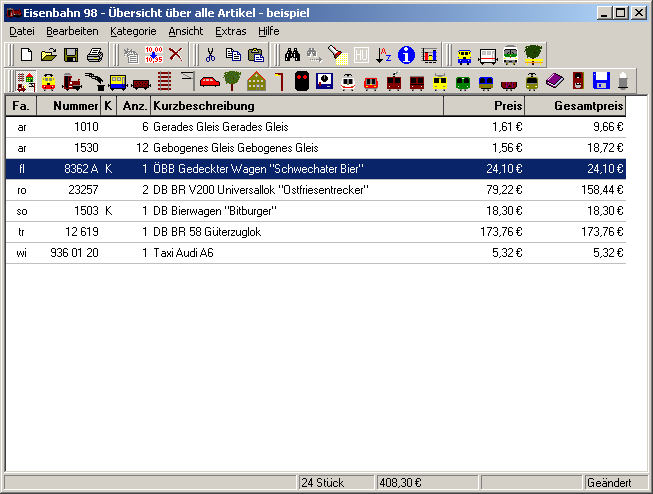Open the Extras menu
This screenshot has width=653, height=494.
coord(230,31)
